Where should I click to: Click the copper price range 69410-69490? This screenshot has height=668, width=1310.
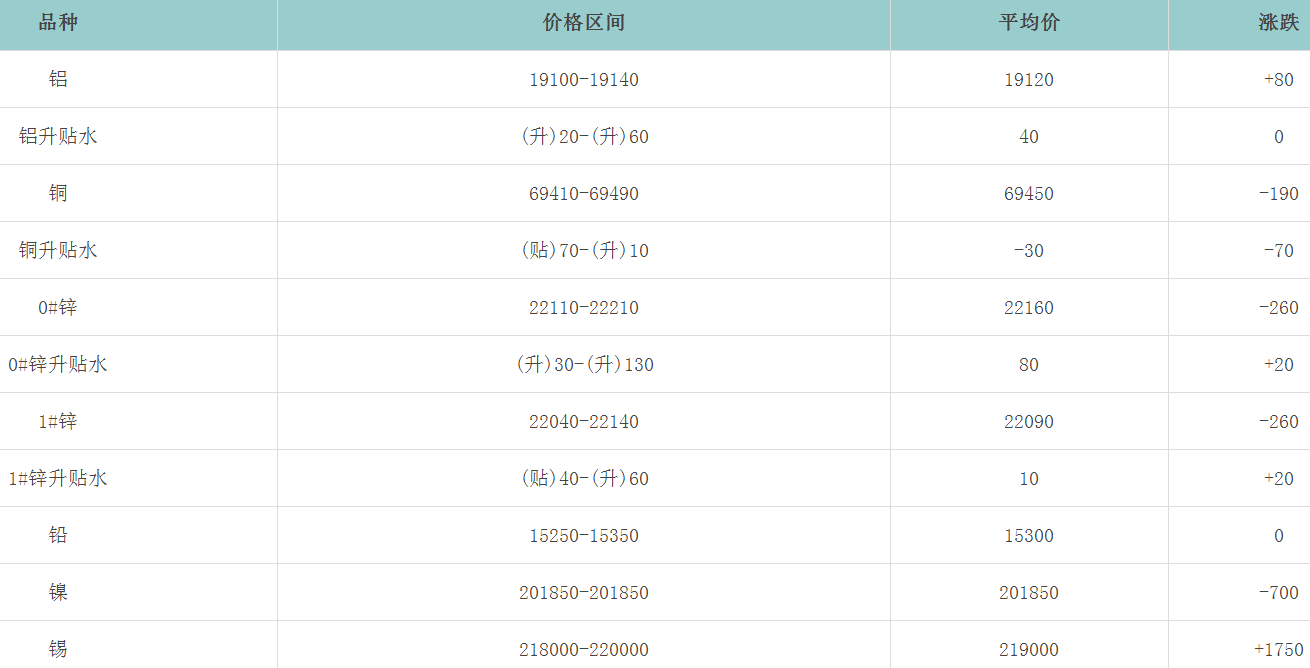coord(583,194)
